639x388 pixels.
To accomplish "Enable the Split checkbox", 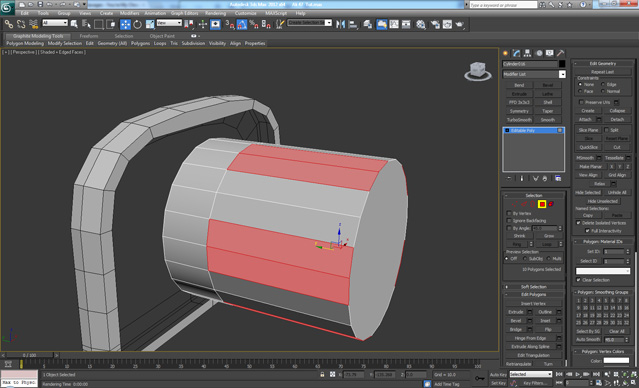I will pos(606,130).
